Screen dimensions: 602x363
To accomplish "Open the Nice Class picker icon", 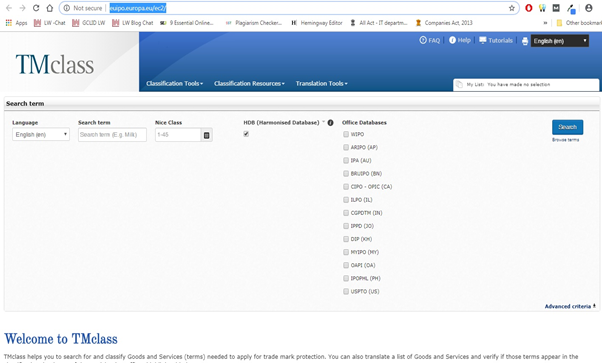I will [x=207, y=135].
